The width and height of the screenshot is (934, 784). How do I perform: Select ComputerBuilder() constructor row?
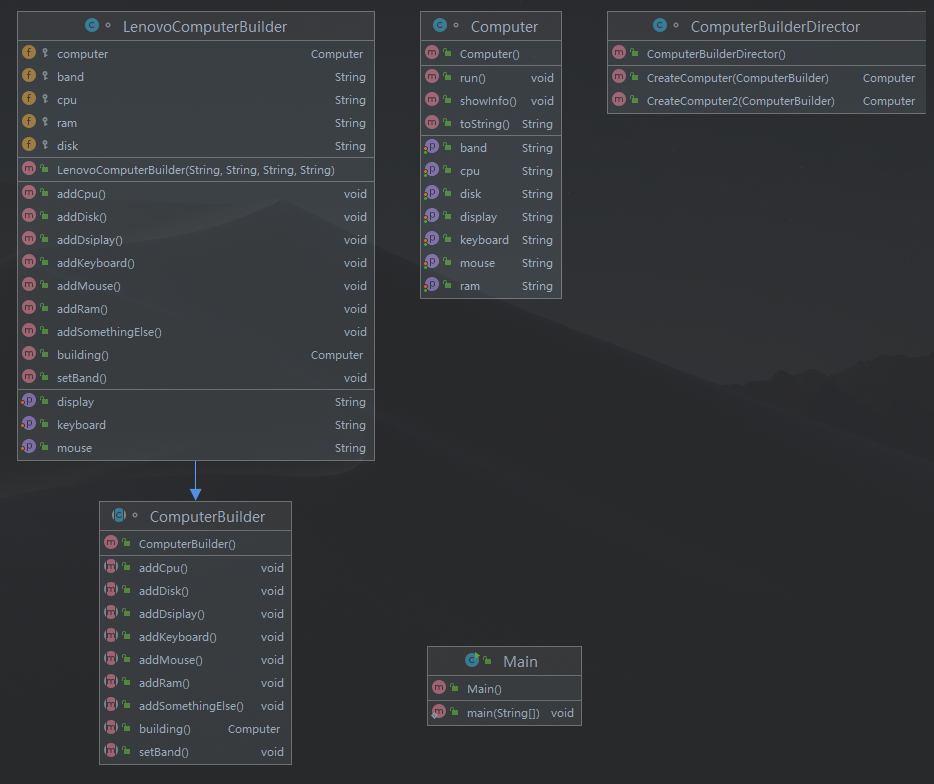[x=195, y=544]
